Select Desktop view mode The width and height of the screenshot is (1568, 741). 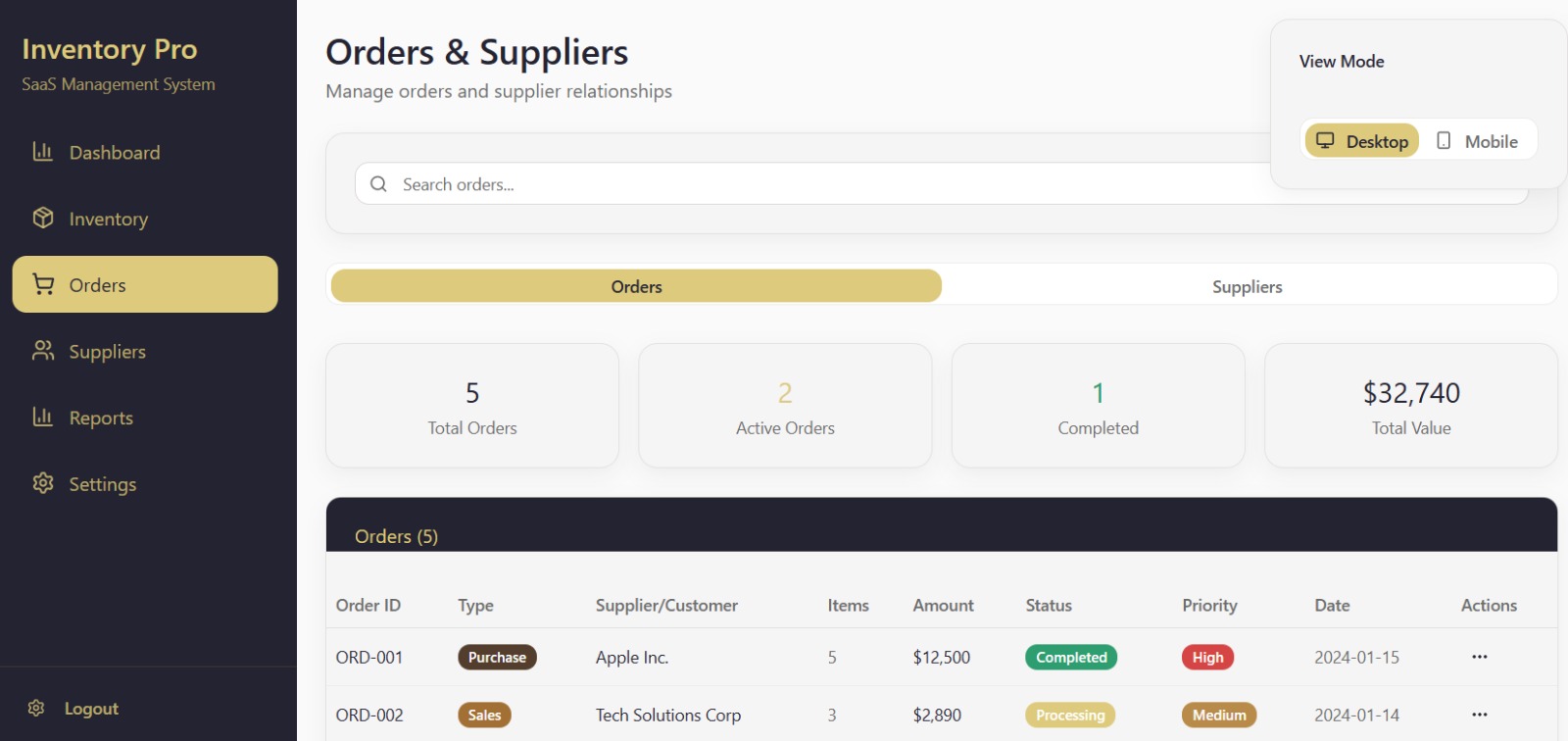(1361, 141)
